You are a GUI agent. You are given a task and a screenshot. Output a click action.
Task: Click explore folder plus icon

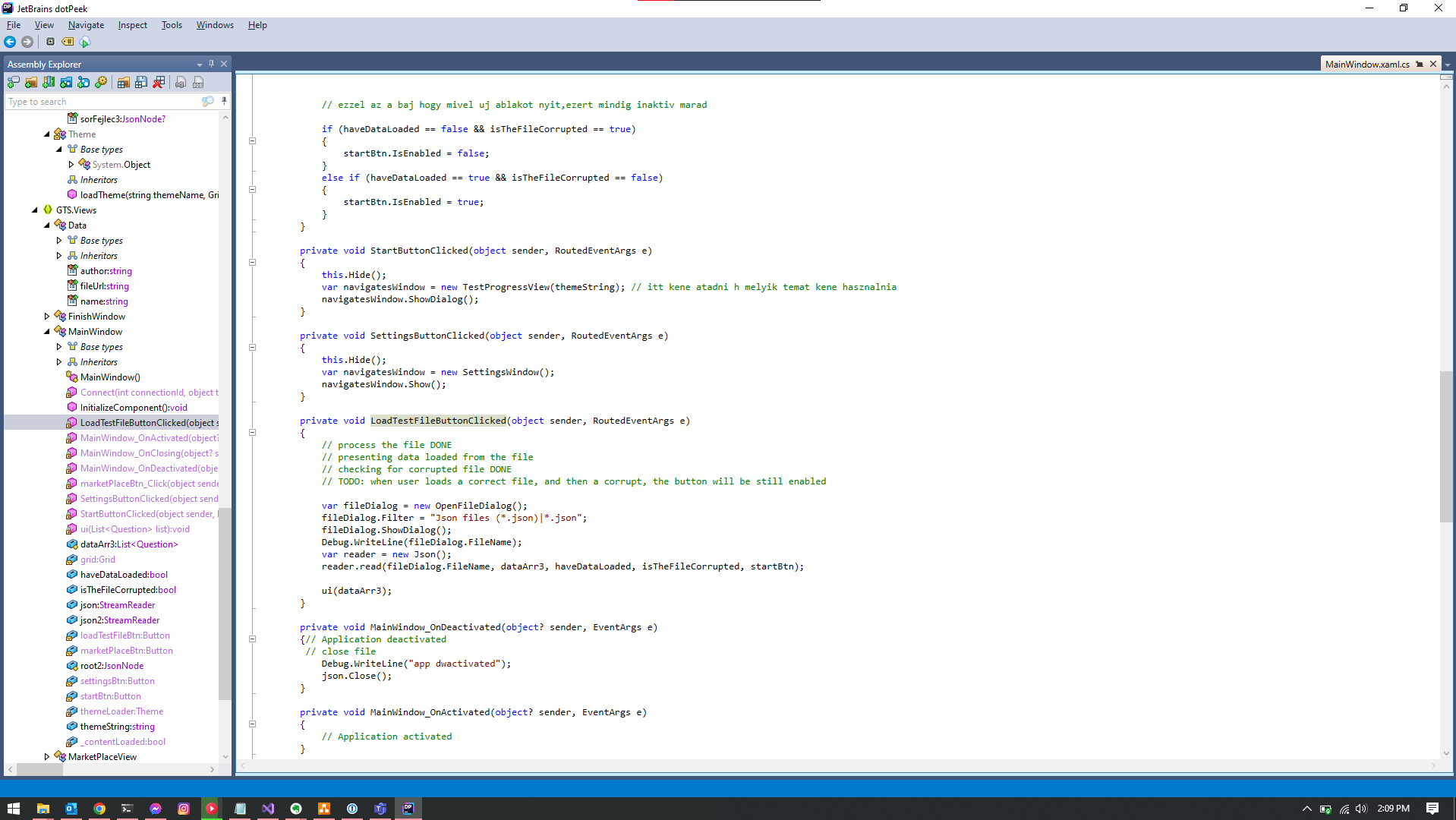coord(66,82)
